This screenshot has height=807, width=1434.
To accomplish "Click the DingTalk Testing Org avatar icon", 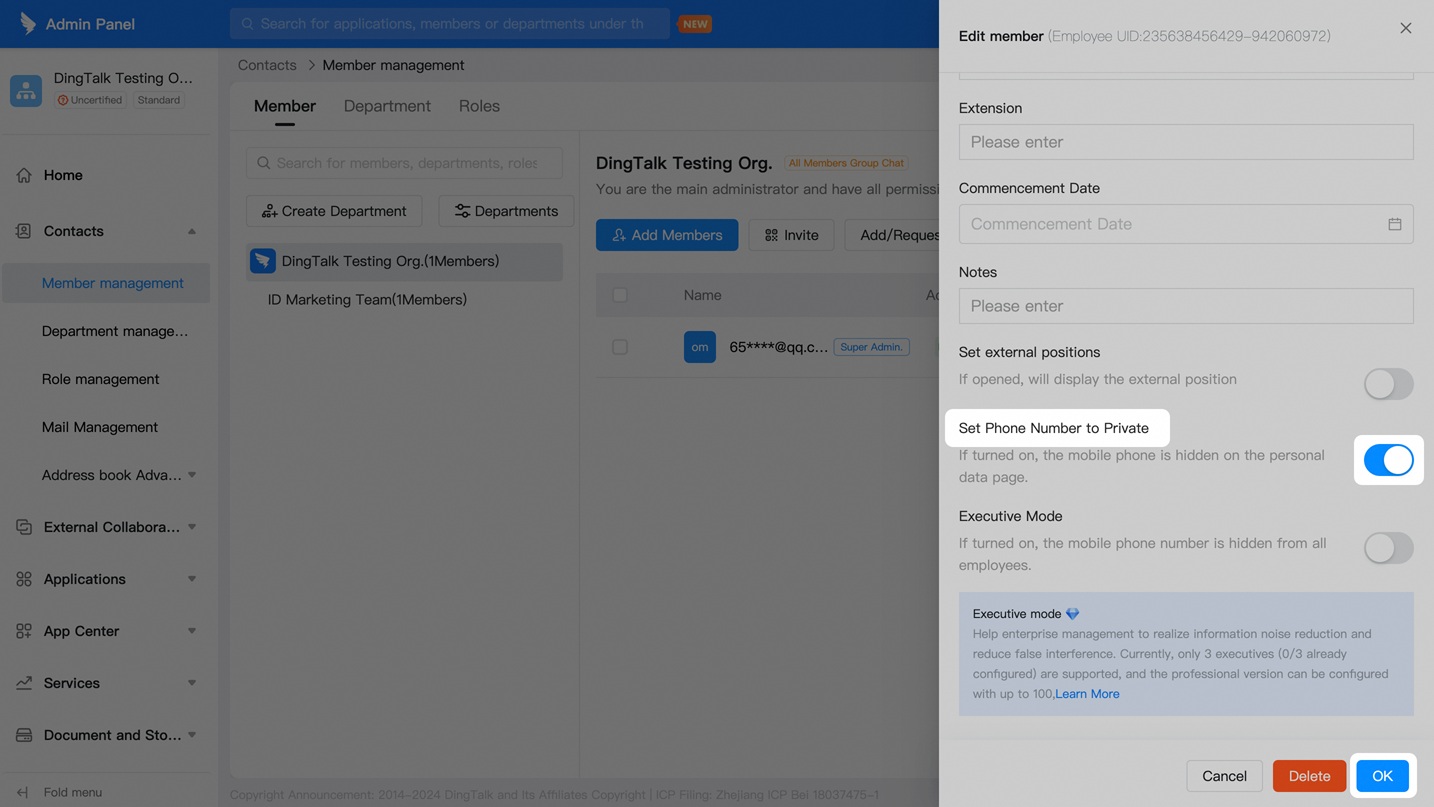I will click(26, 90).
